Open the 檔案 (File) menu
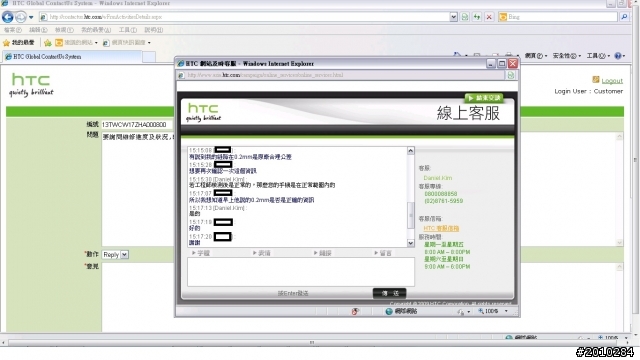Screen dimensions: 640x360 pos(13,30)
